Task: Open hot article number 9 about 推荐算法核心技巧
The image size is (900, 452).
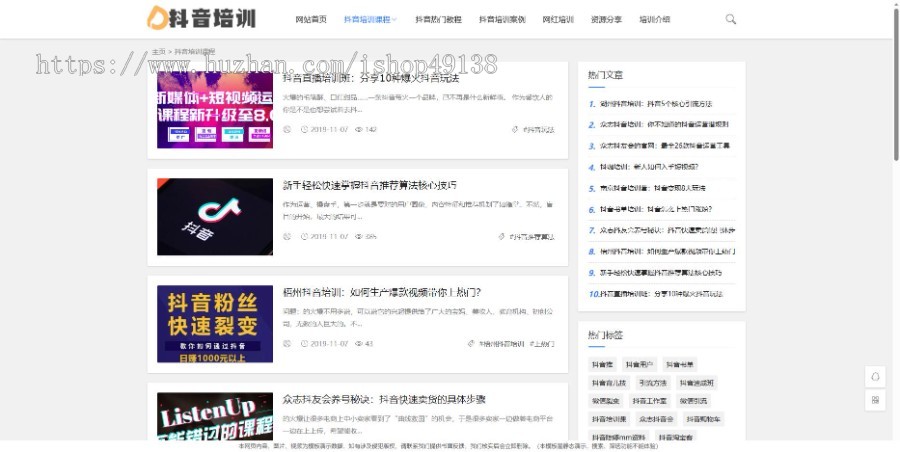Action: point(661,273)
